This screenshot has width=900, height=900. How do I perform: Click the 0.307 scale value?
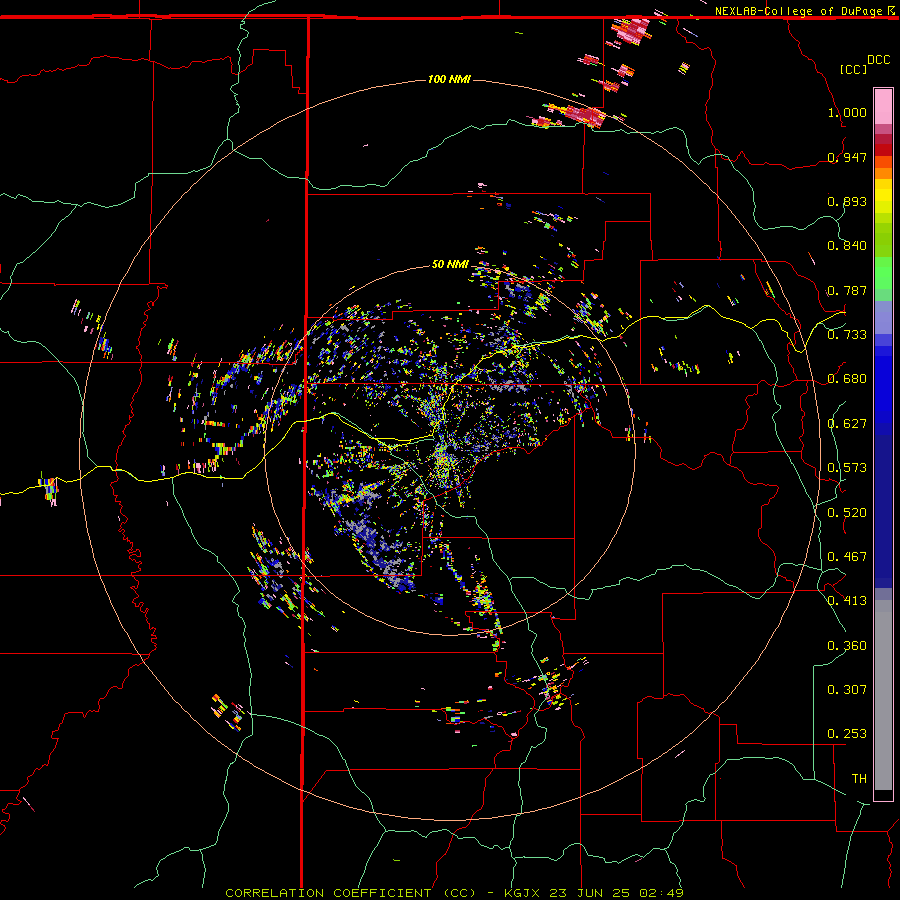pos(847,690)
